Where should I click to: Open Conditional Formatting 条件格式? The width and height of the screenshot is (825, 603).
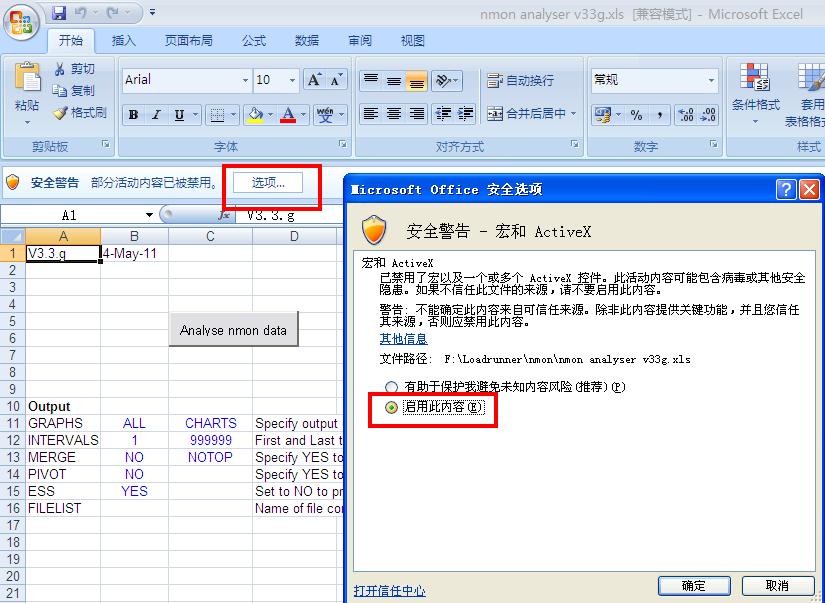755,94
